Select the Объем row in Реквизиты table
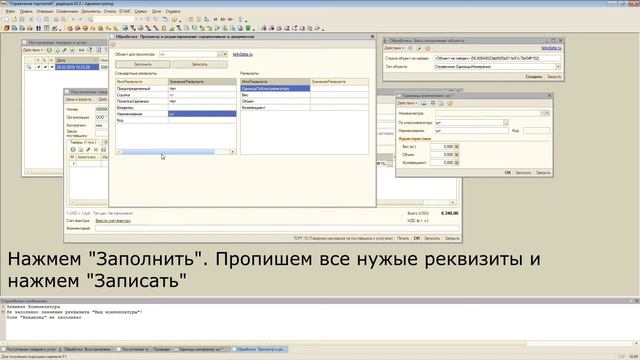Image resolution: width=640 pixels, height=360 pixels. click(304, 101)
